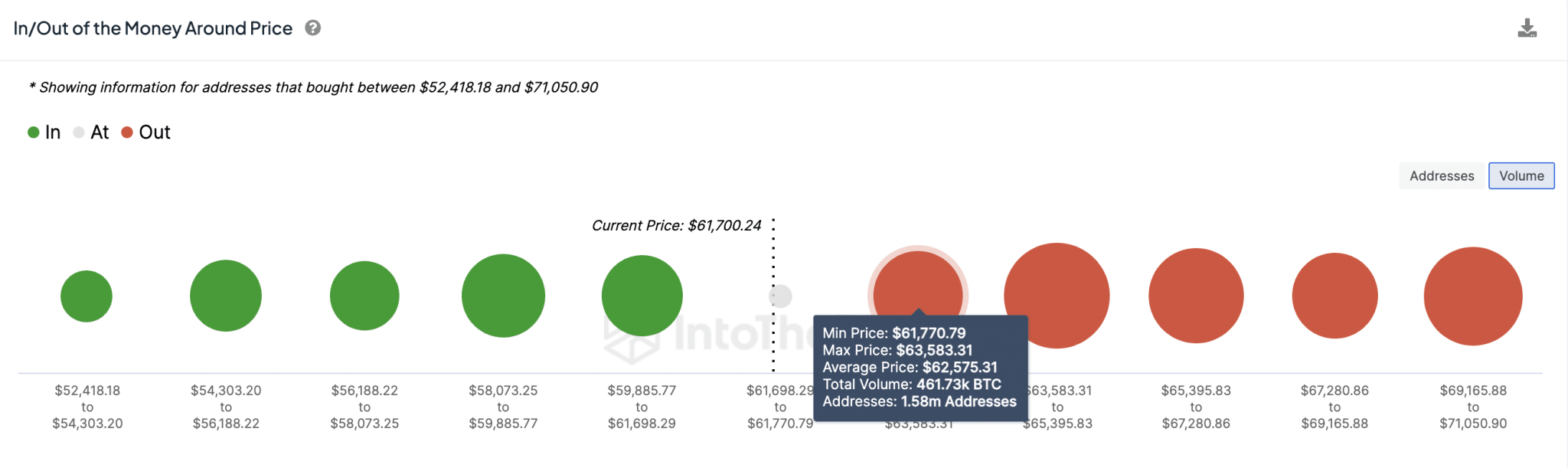Select the green bubble above $59,885.77
Screen dimensions: 1568x468
[x=642, y=296]
